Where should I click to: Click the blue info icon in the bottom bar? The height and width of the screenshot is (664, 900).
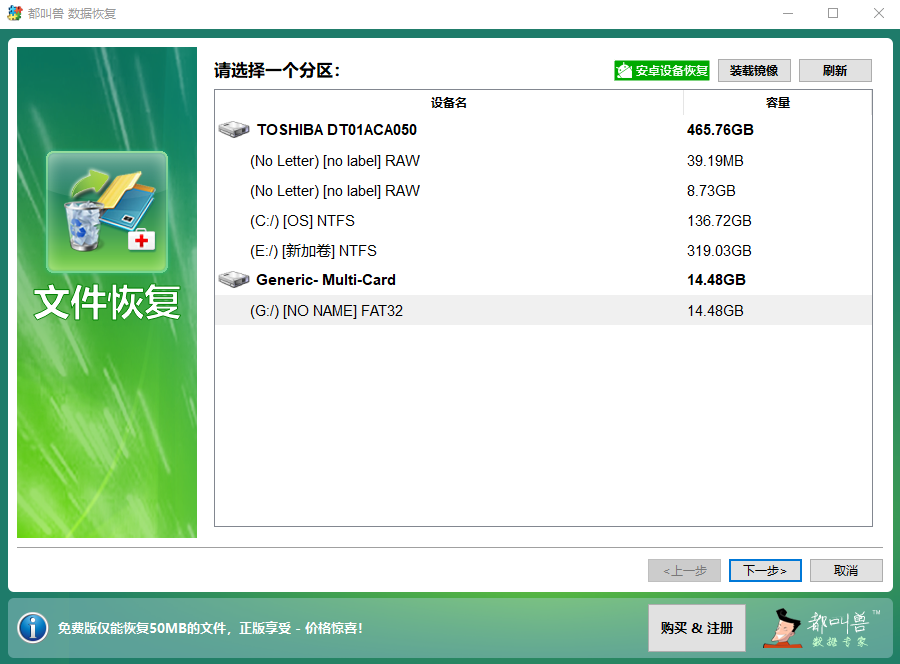[x=33, y=628]
